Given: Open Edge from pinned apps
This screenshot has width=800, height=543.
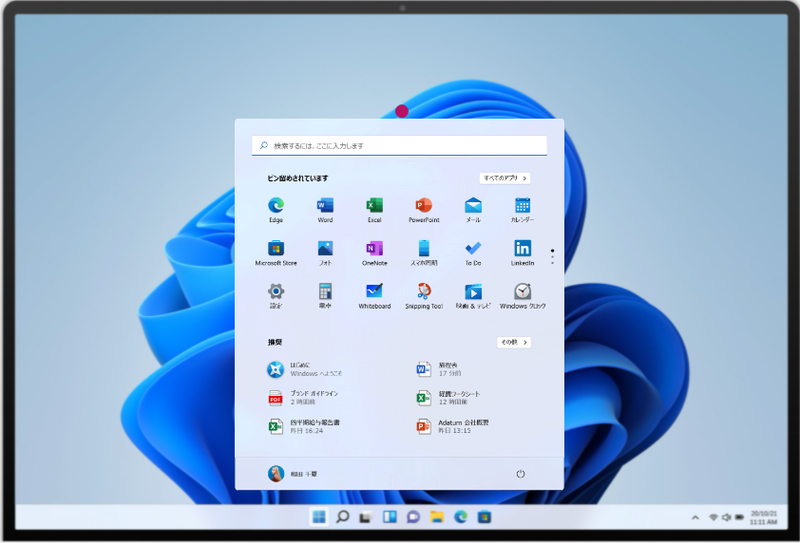Looking at the screenshot, I should [276, 210].
